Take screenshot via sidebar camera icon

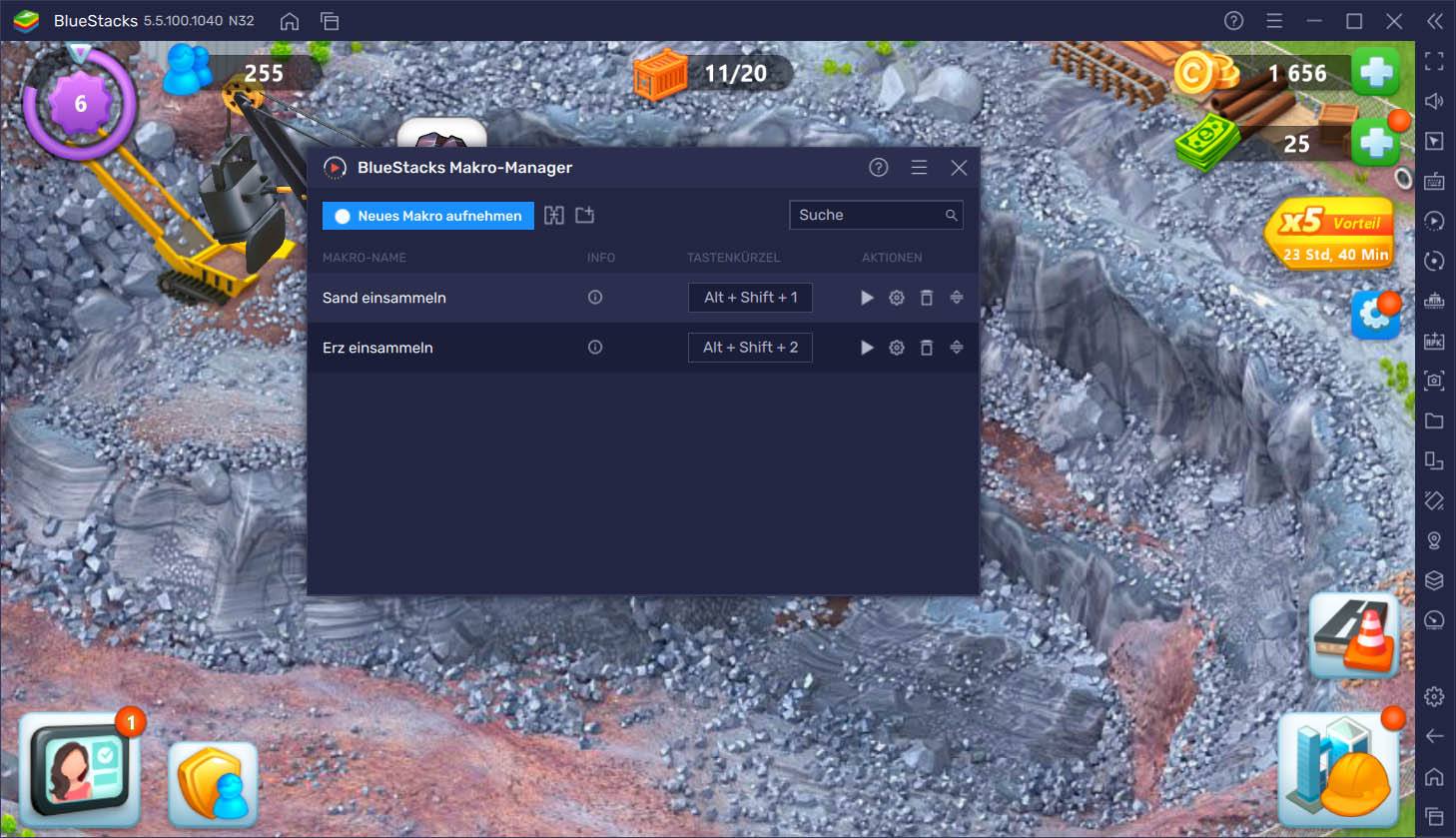[x=1434, y=381]
